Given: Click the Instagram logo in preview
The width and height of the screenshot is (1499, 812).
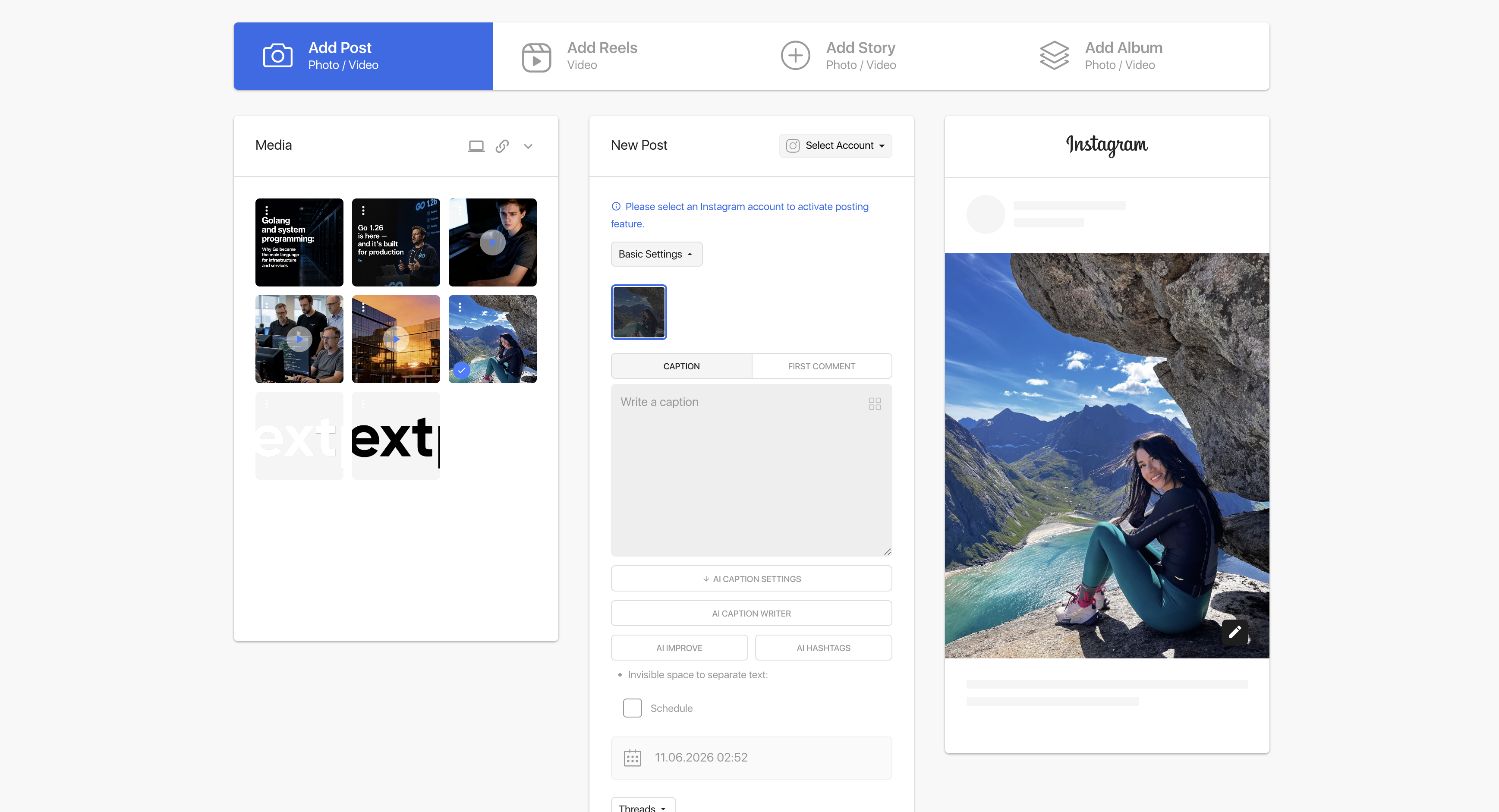Looking at the screenshot, I should click(x=1107, y=145).
